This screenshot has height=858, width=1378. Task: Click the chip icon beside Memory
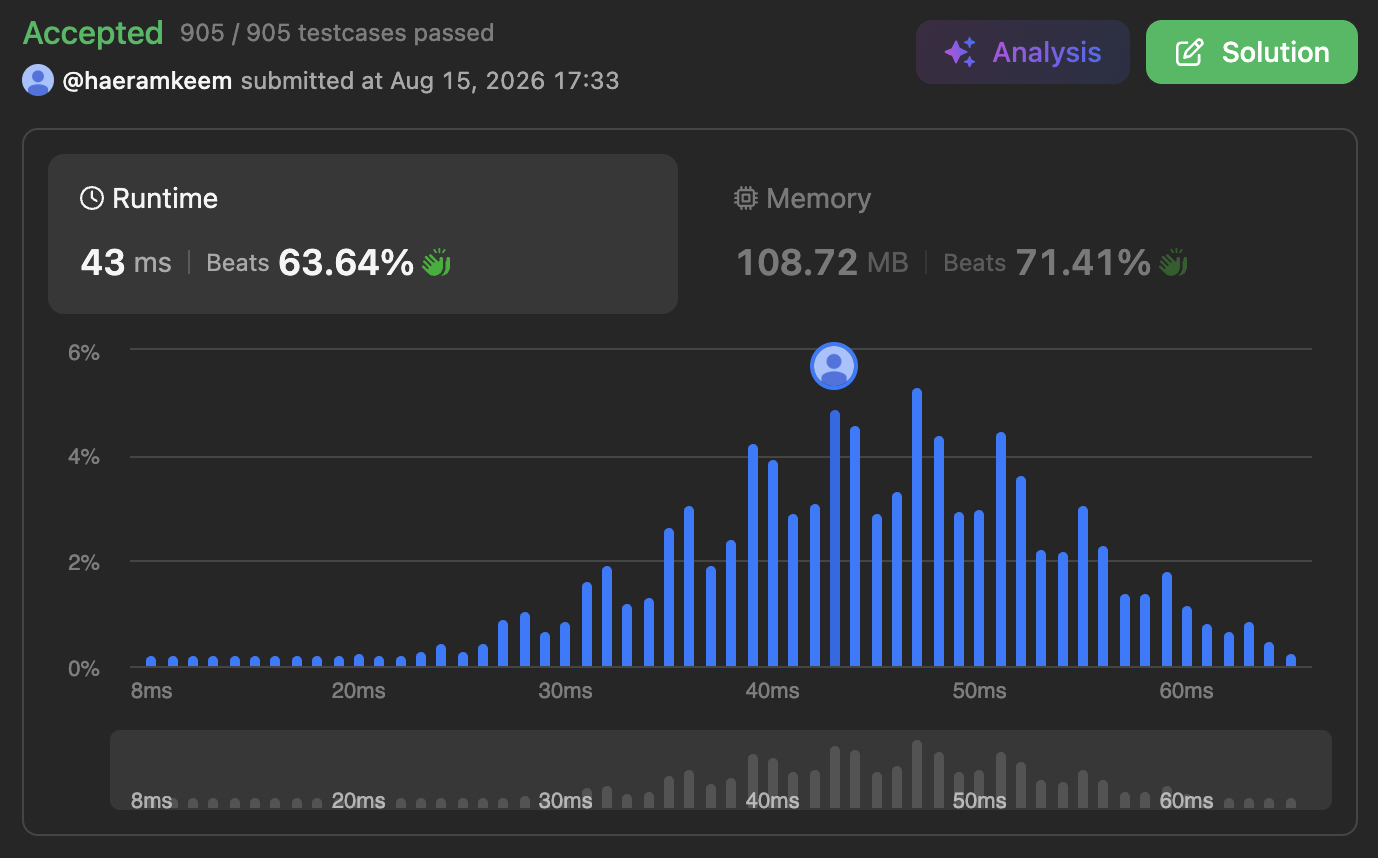(x=745, y=198)
